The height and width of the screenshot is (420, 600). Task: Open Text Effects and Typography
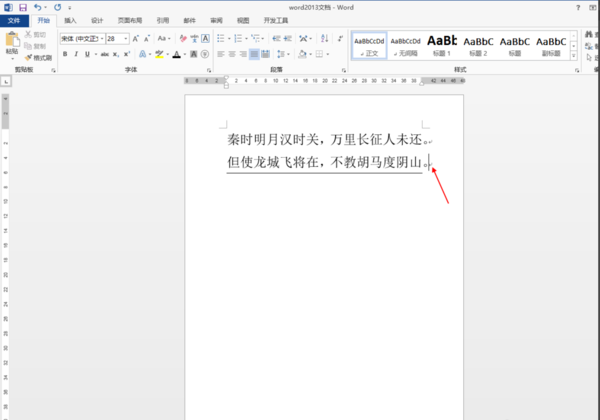pos(142,54)
